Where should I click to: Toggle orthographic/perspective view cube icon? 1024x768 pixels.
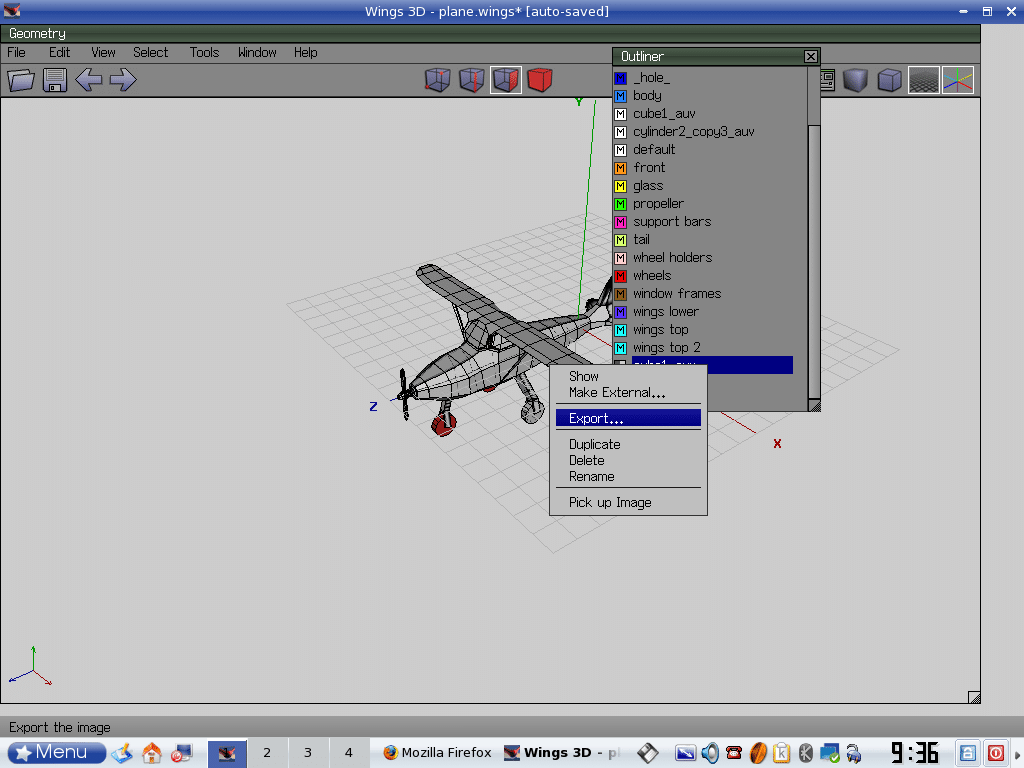pos(888,80)
